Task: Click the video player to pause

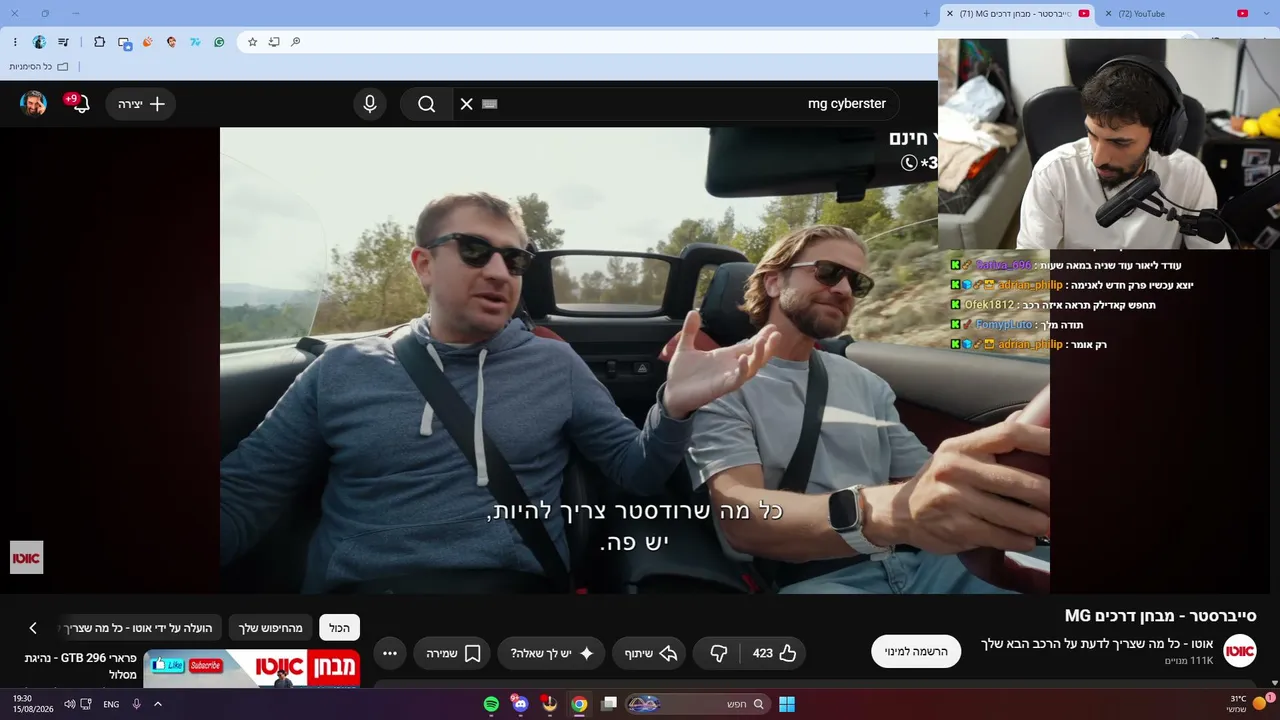Action: pyautogui.click(x=635, y=360)
